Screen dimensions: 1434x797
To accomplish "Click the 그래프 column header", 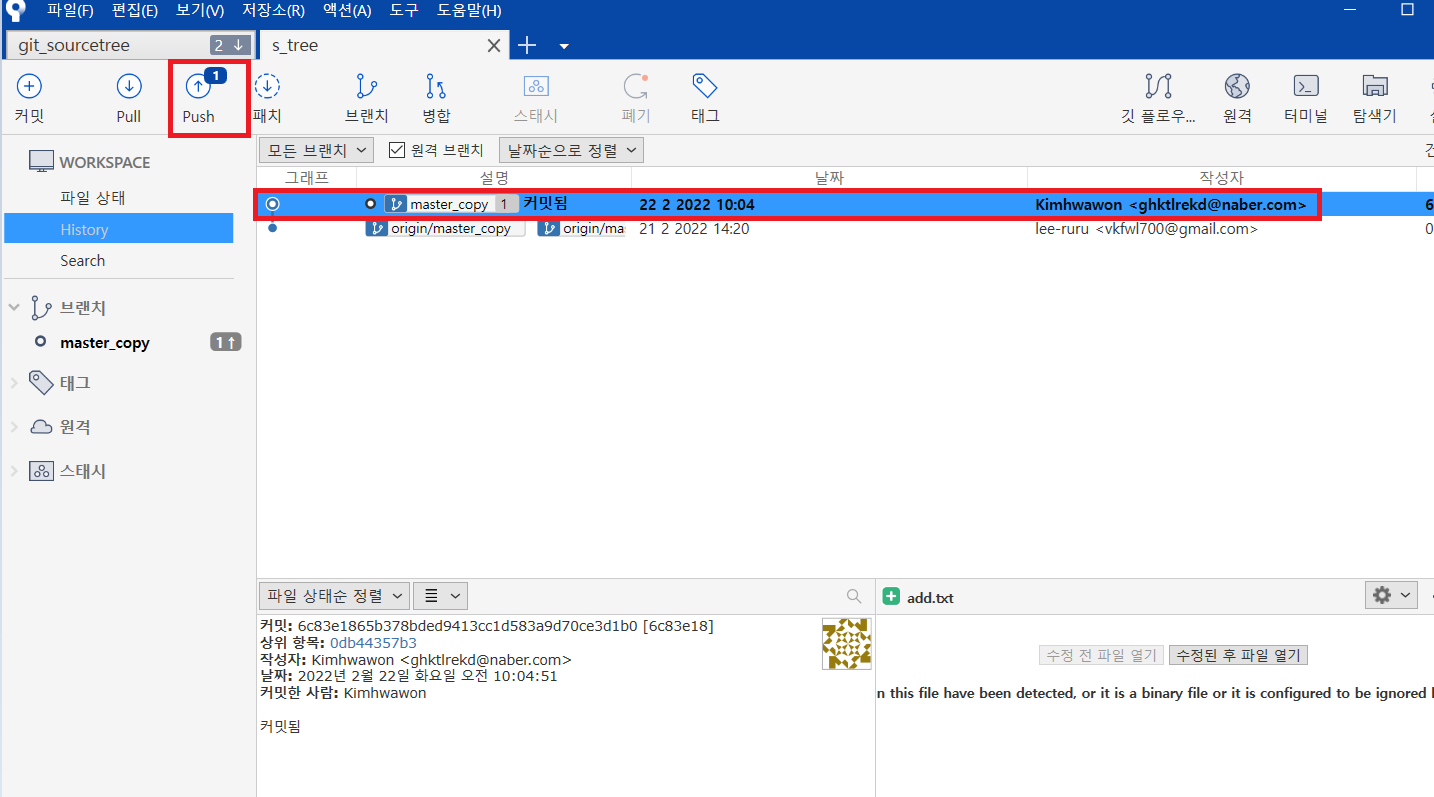I will (x=306, y=178).
